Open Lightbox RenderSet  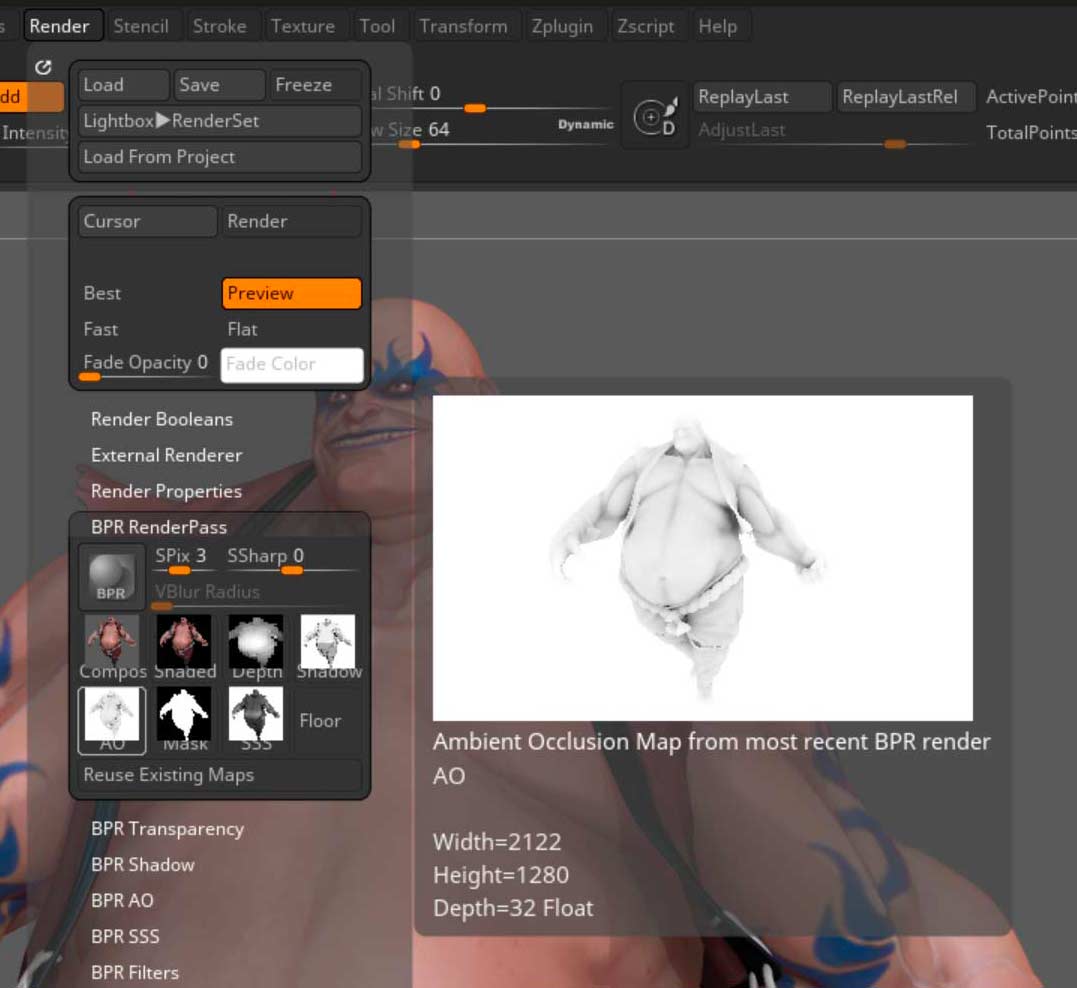coord(220,121)
